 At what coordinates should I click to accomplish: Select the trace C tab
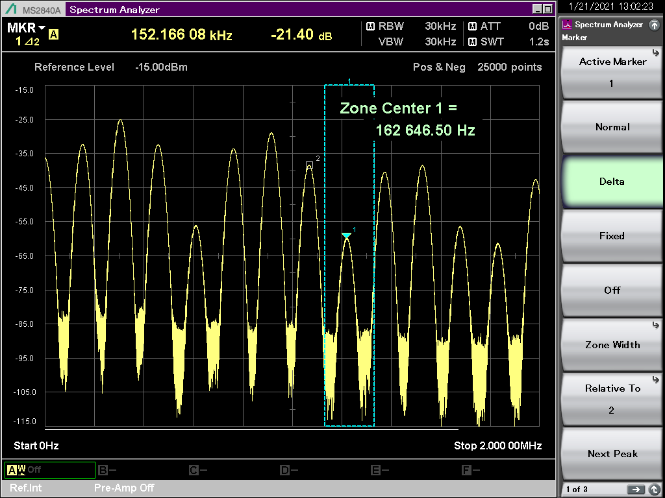(198, 470)
